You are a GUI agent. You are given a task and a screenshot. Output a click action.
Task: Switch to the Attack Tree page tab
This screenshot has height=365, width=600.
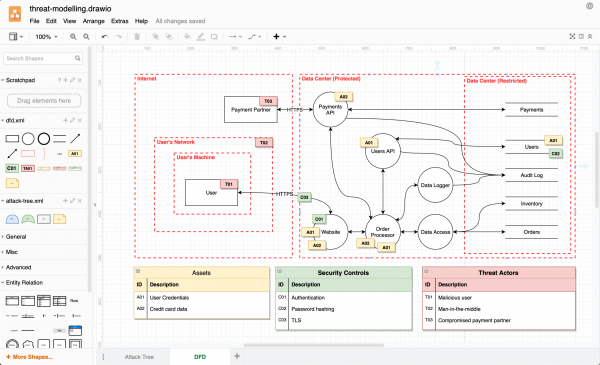tap(139, 357)
